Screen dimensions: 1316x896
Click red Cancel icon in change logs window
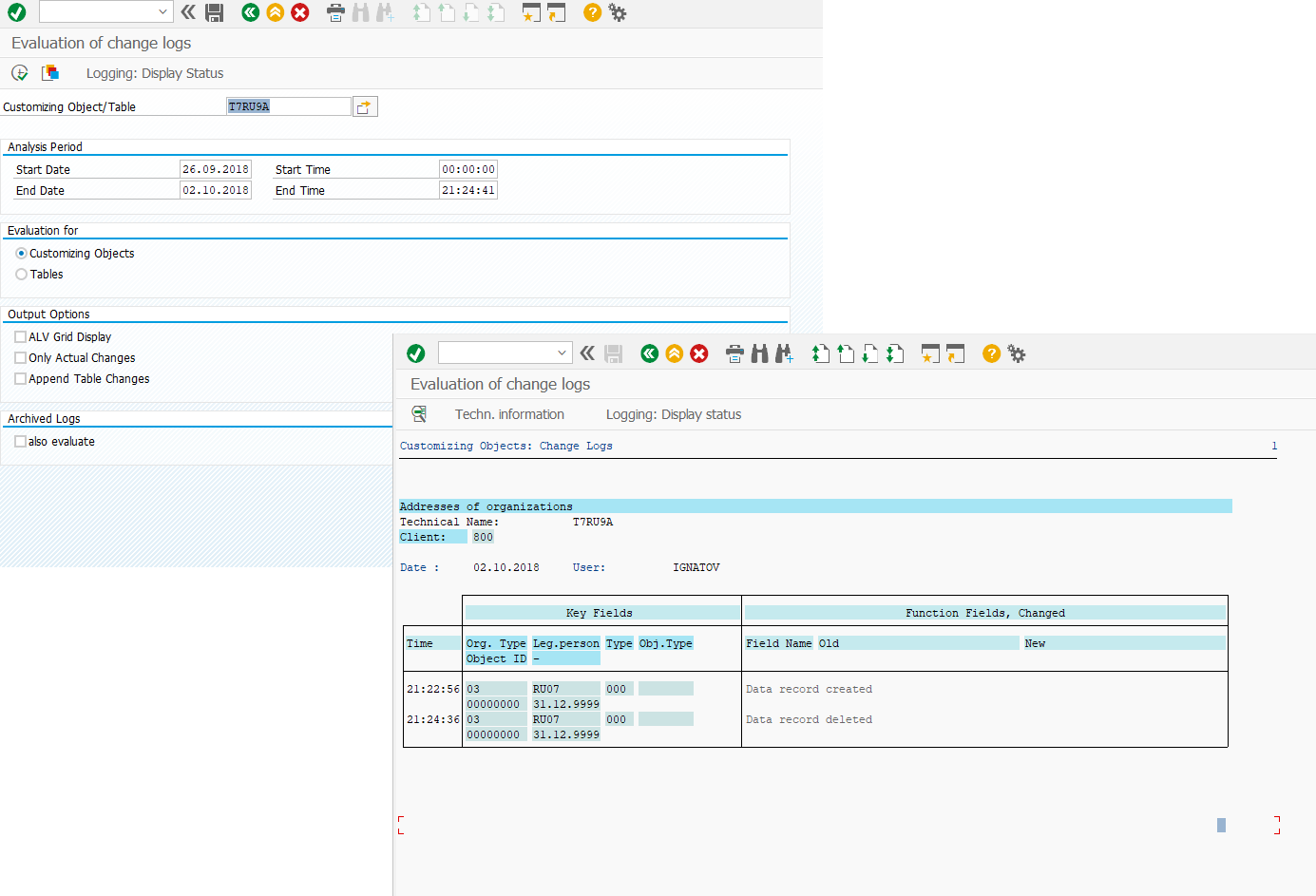(699, 353)
